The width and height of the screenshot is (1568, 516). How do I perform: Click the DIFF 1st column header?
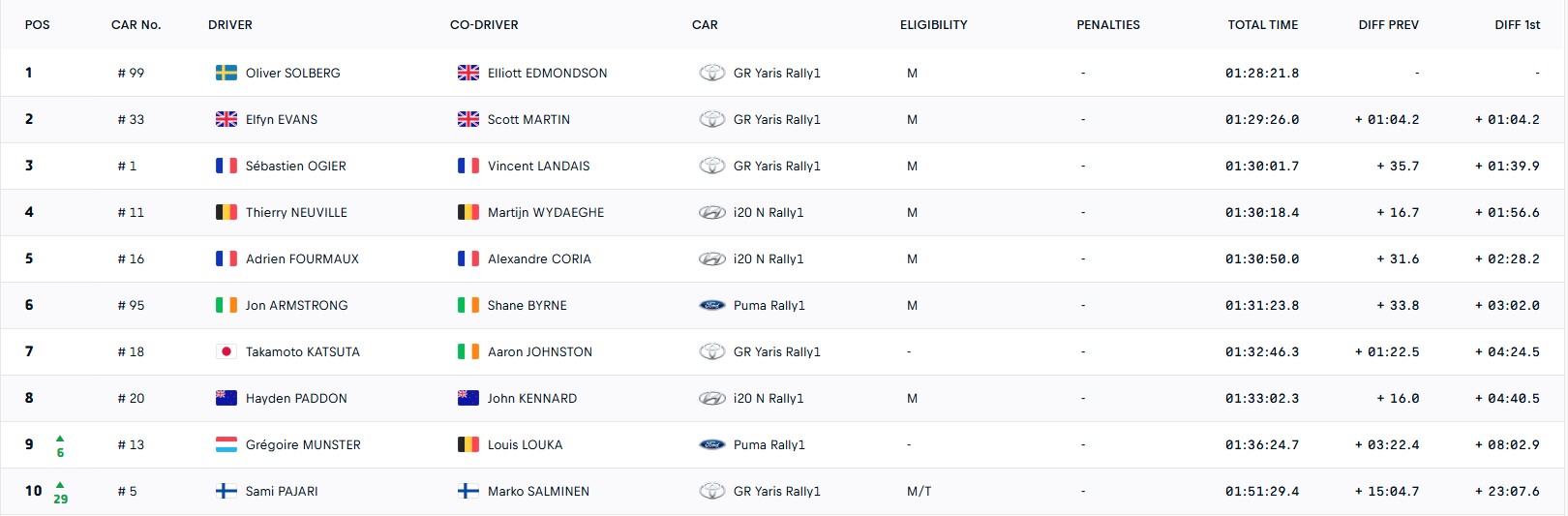(1517, 24)
